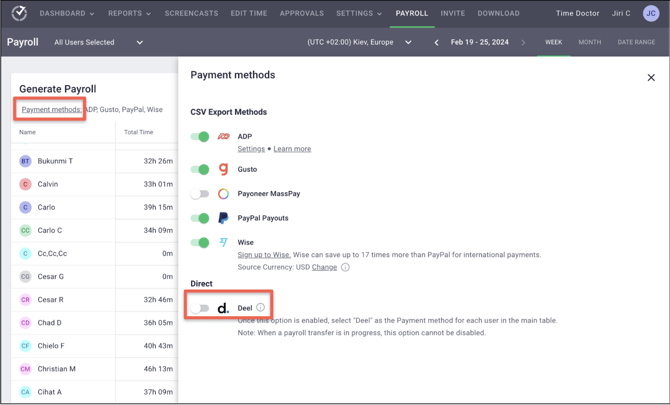Click the Gusto logo icon
Viewport: 670px width, 405px height.
223,170
